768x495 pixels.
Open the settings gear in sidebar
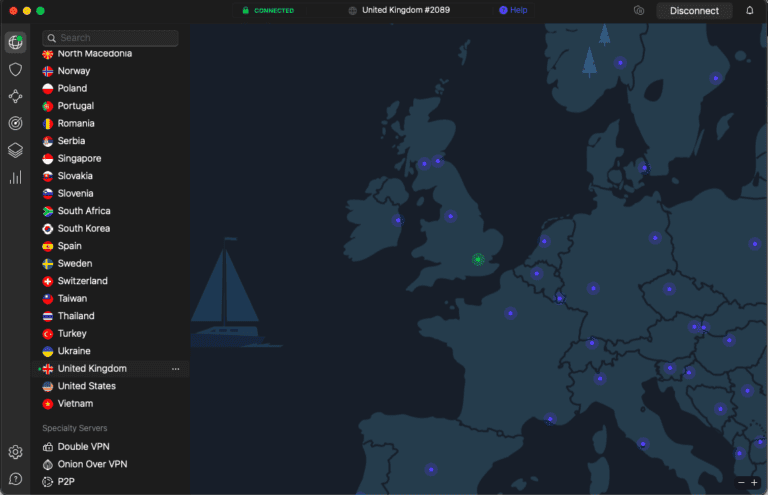(x=15, y=452)
